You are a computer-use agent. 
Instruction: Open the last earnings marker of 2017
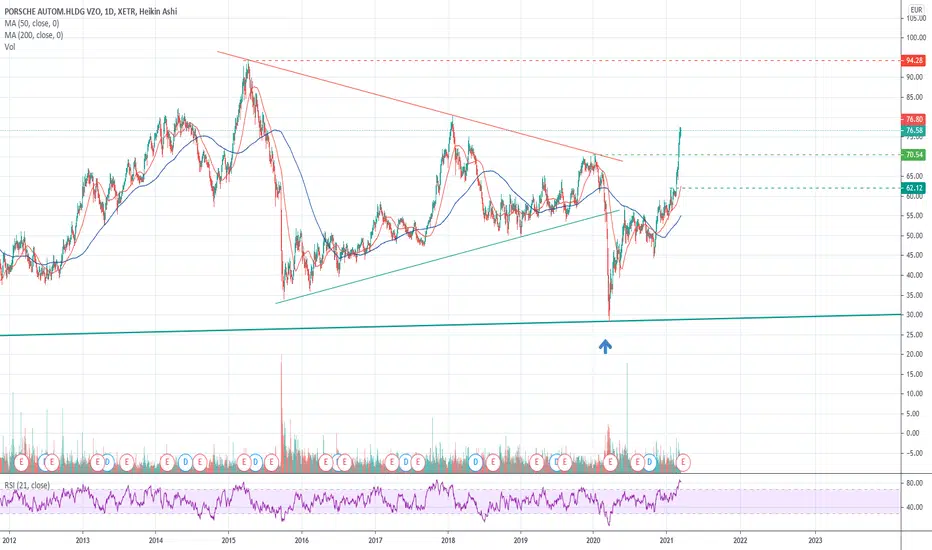[x=418, y=461]
